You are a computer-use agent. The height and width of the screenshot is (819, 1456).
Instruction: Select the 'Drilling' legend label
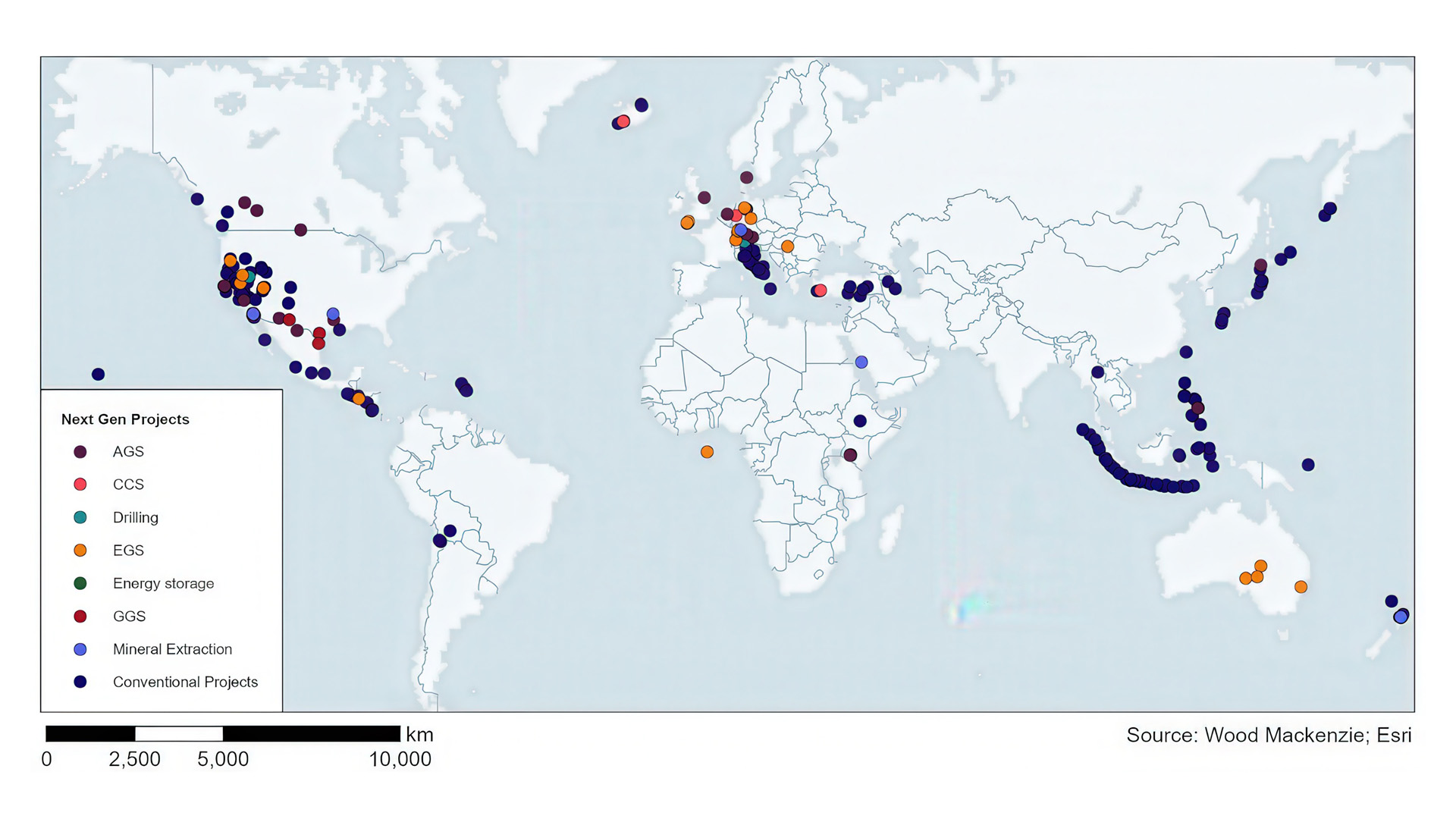(136, 518)
